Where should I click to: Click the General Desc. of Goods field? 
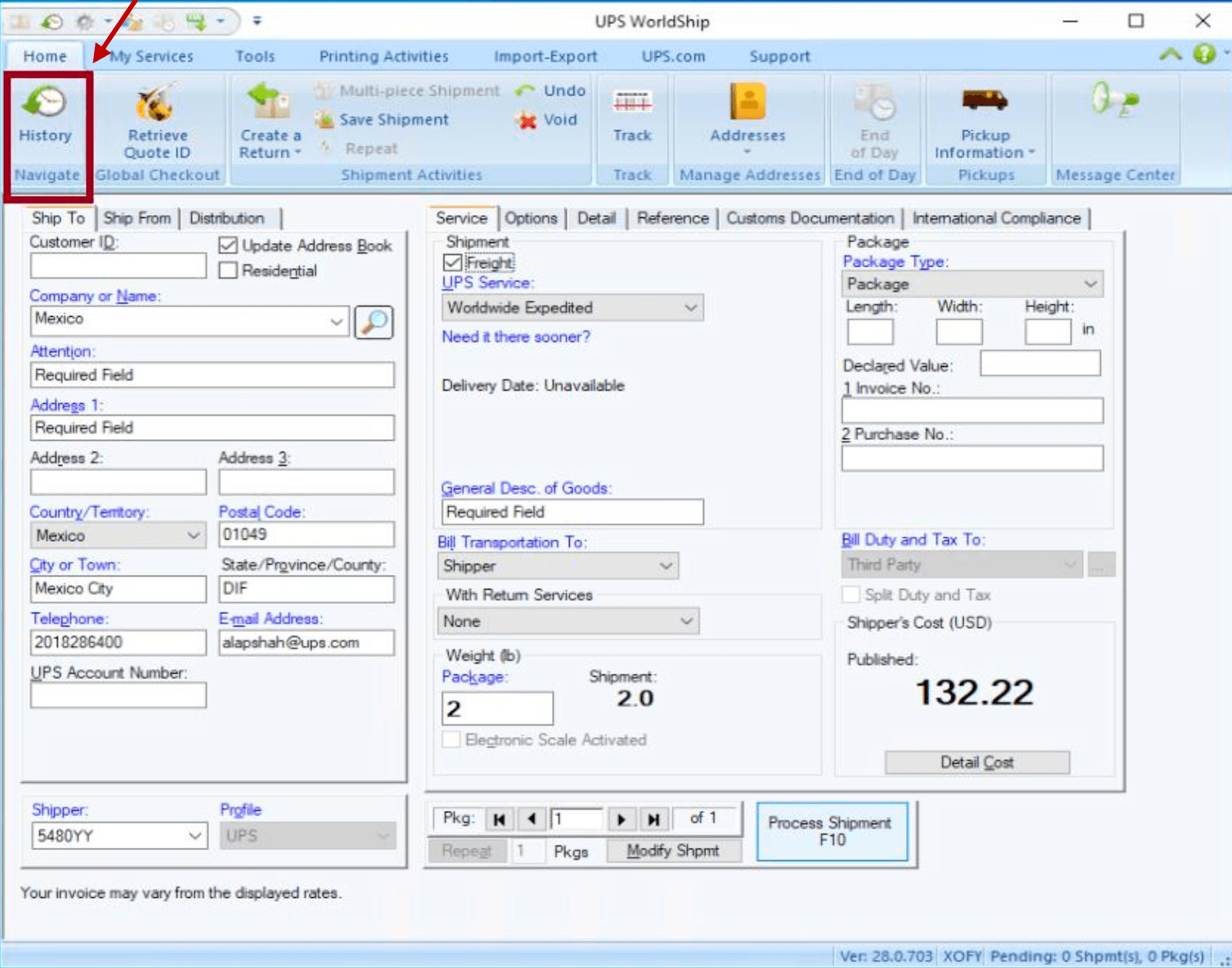573,512
